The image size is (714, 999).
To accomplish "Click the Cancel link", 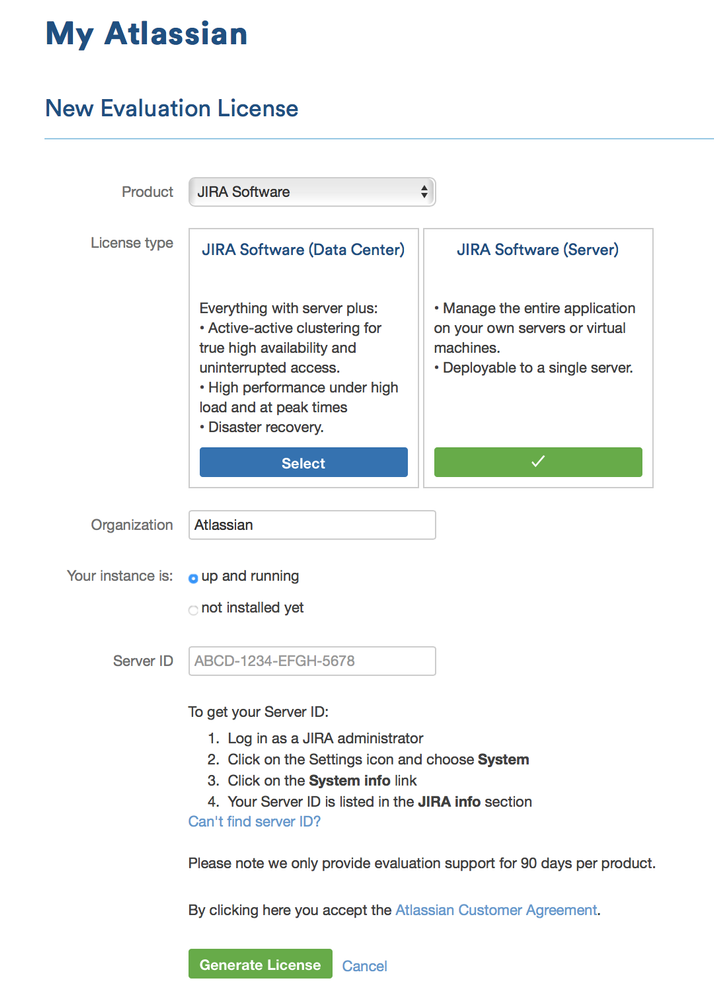I will point(364,966).
